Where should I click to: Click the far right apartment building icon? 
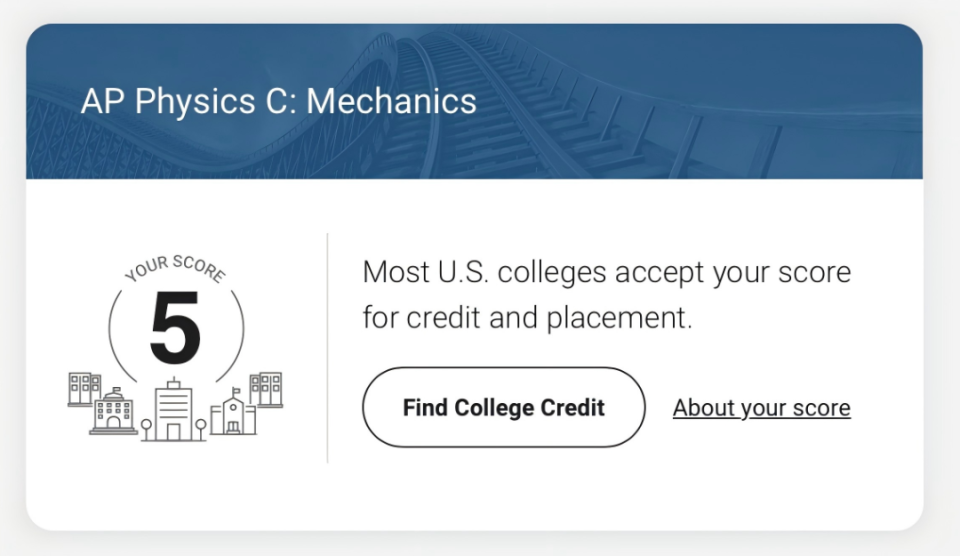coord(266,389)
